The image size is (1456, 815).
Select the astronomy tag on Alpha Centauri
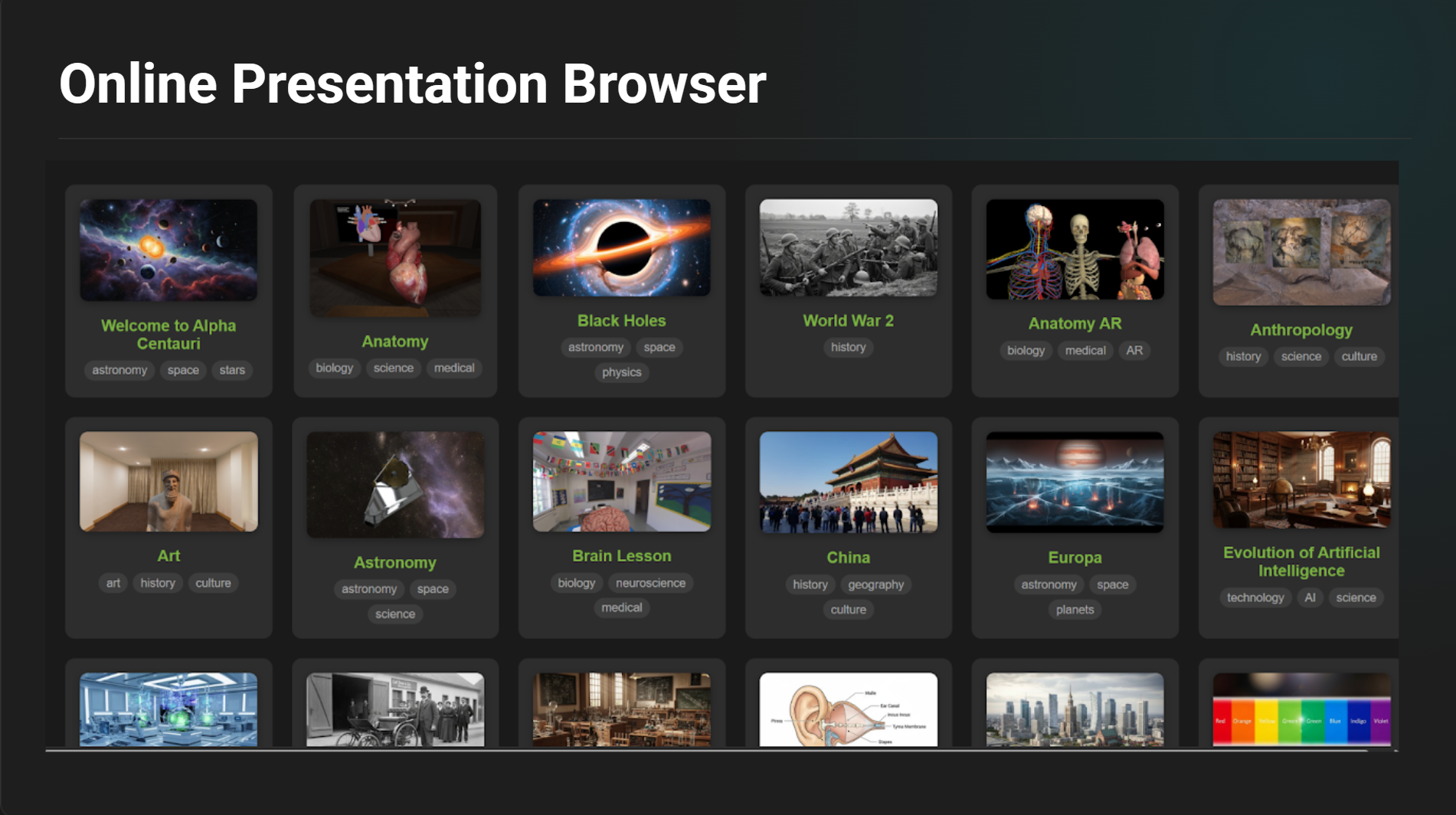coord(119,370)
